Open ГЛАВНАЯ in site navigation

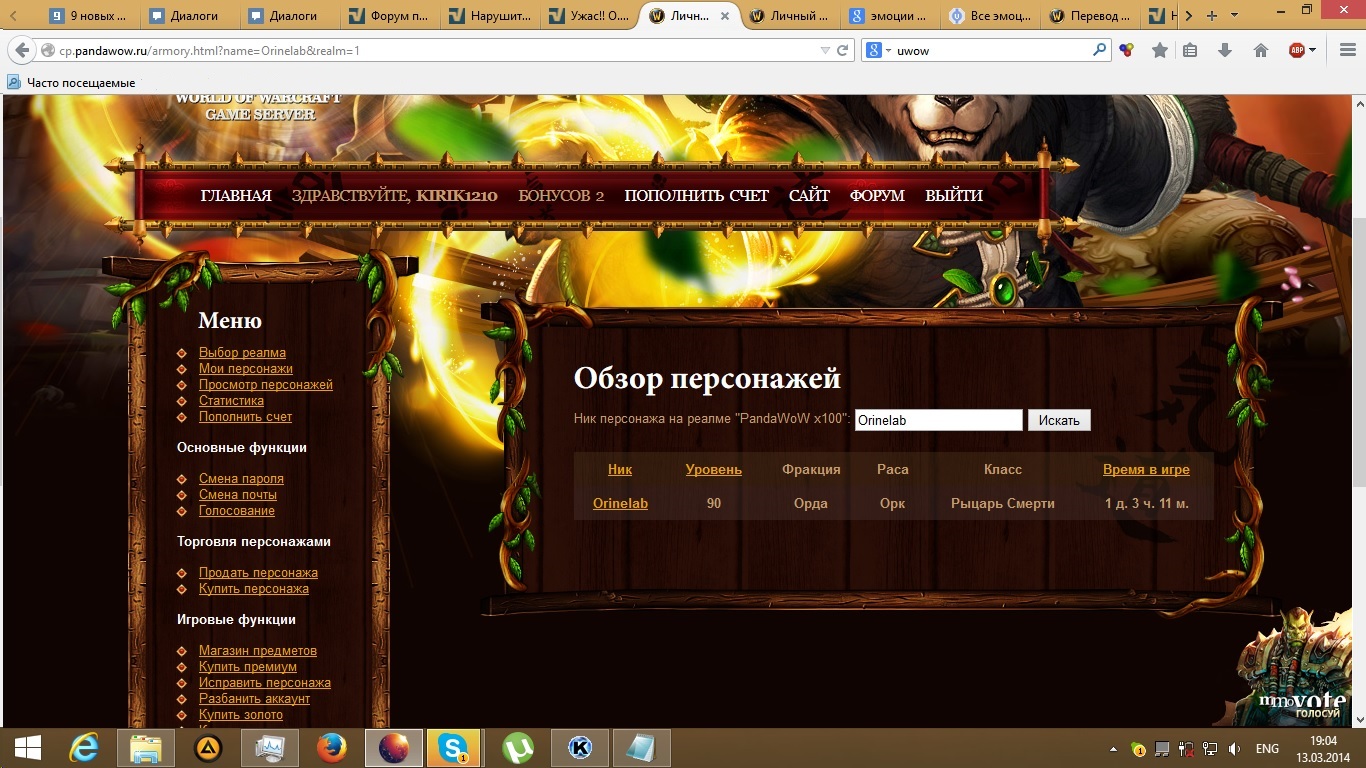click(236, 196)
